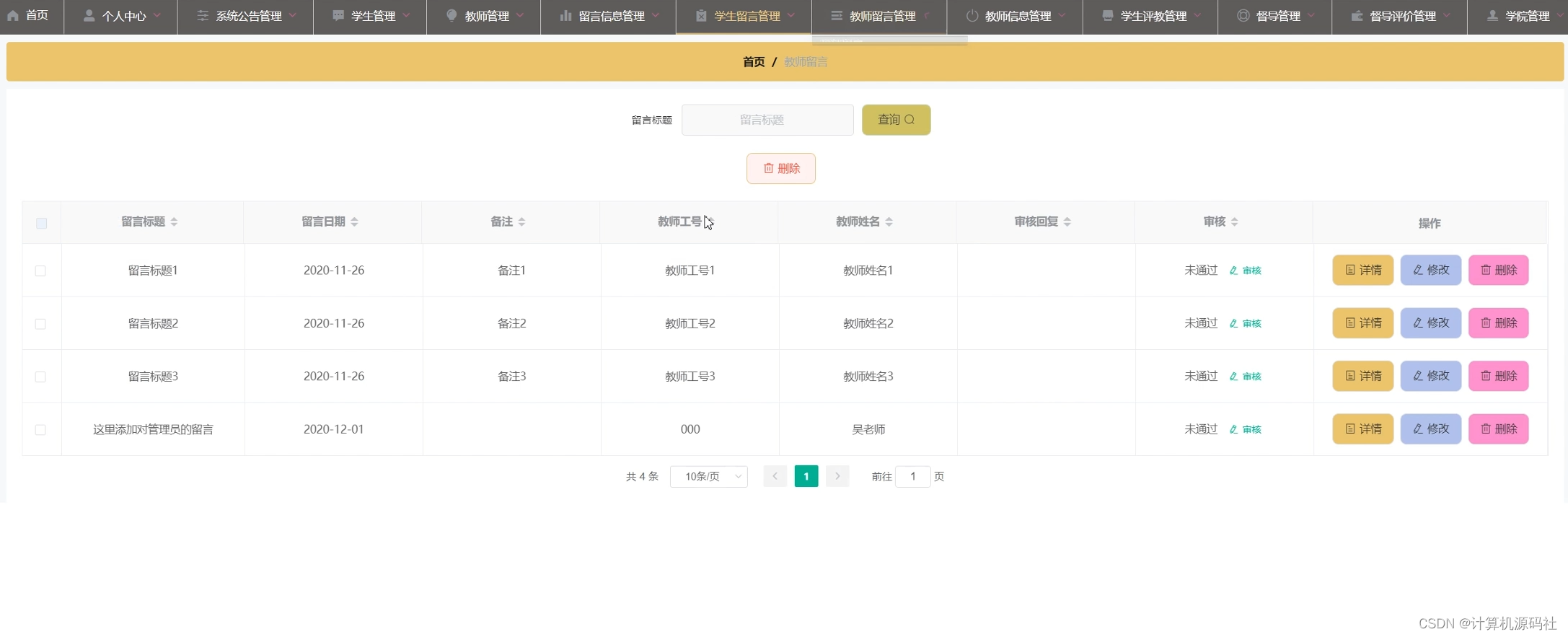The height and width of the screenshot is (637, 1568).
Task: Expand the 教师管理 menu chevron
Action: [520, 15]
